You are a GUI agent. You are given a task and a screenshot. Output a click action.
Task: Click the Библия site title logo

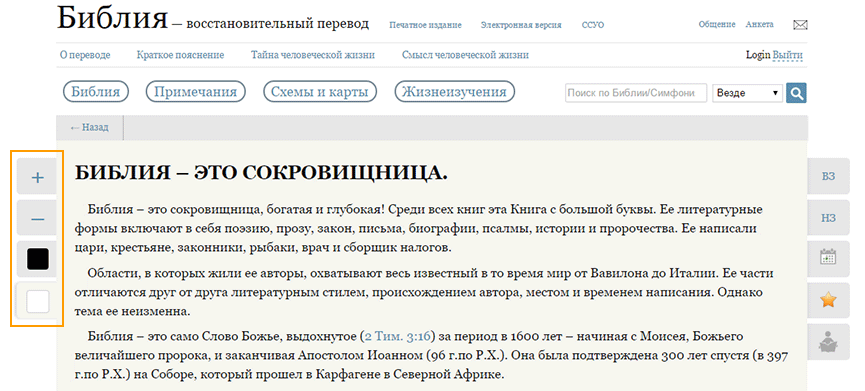[112, 19]
